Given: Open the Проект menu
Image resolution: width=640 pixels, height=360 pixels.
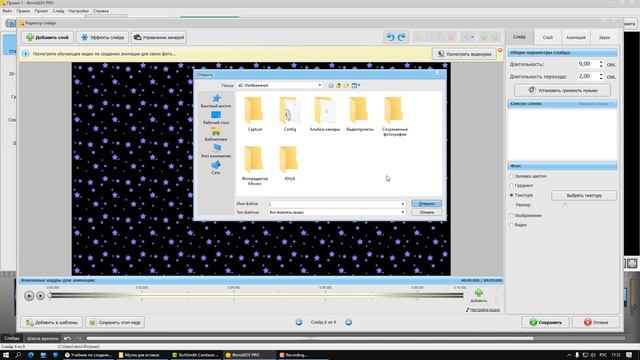Looking at the screenshot, I should point(41,11).
